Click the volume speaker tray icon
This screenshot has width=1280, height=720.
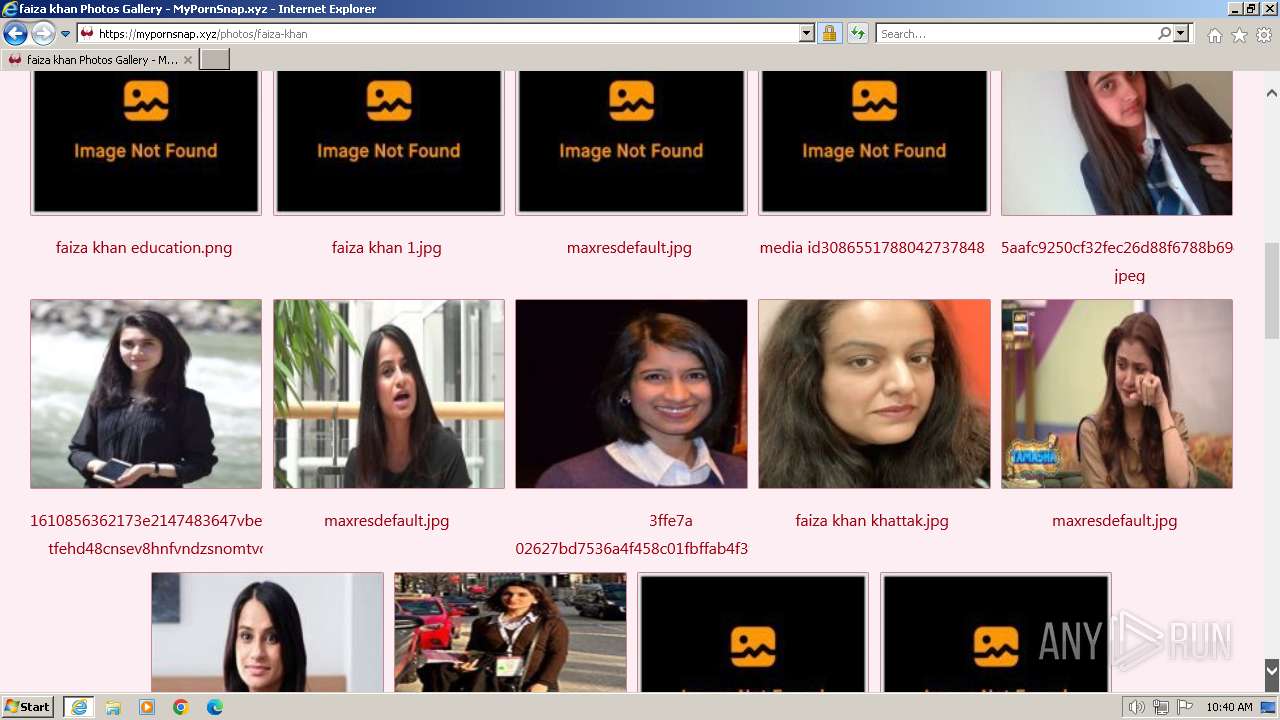[x=1137, y=707]
